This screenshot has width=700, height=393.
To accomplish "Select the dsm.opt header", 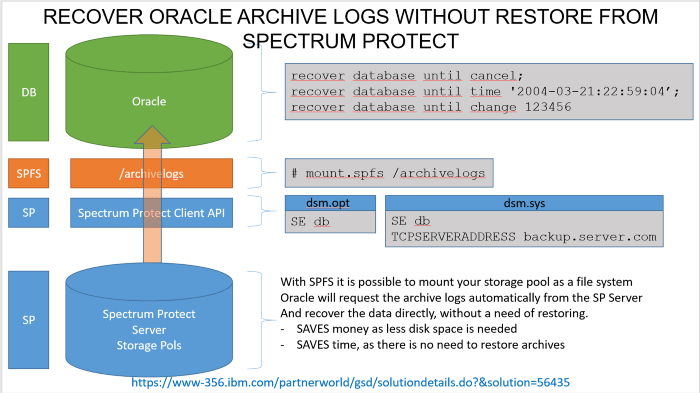I will pyautogui.click(x=330, y=203).
